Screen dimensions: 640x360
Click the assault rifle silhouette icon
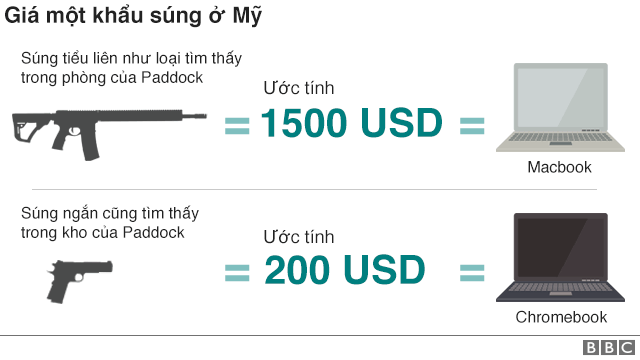109,134
